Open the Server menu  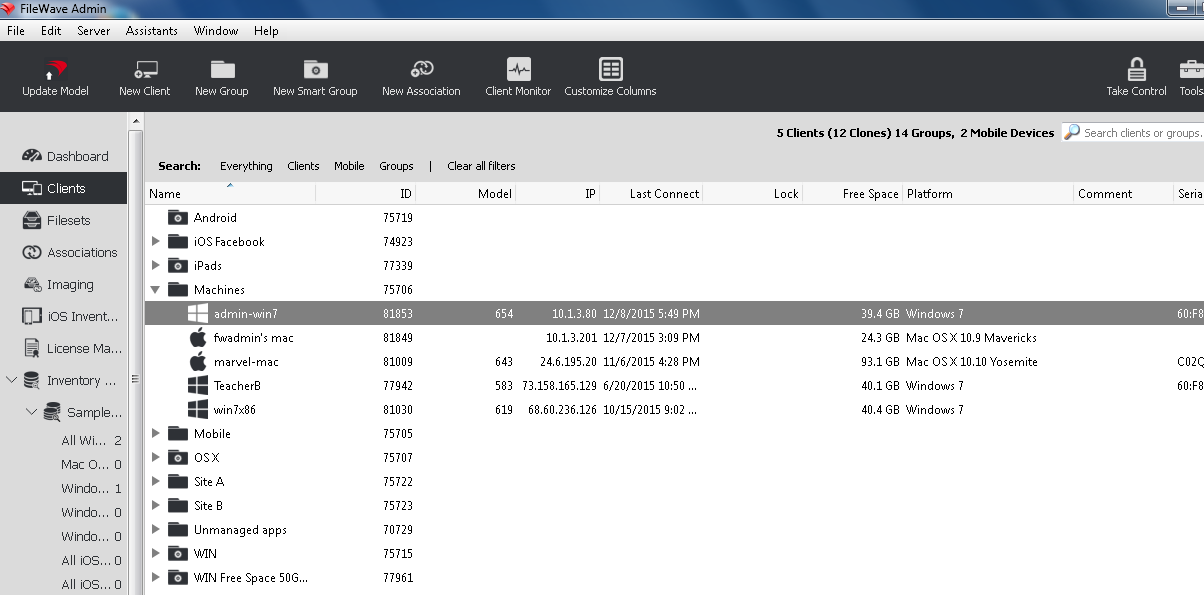(x=93, y=31)
